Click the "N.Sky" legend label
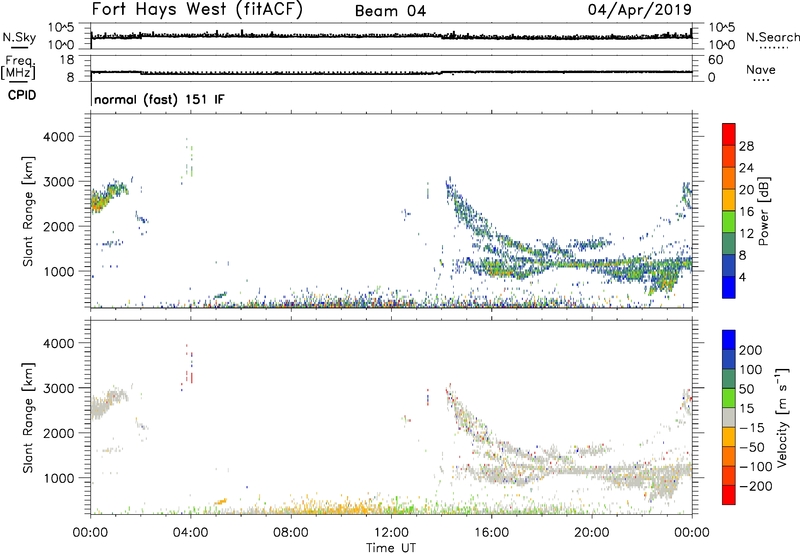 click(x=19, y=38)
